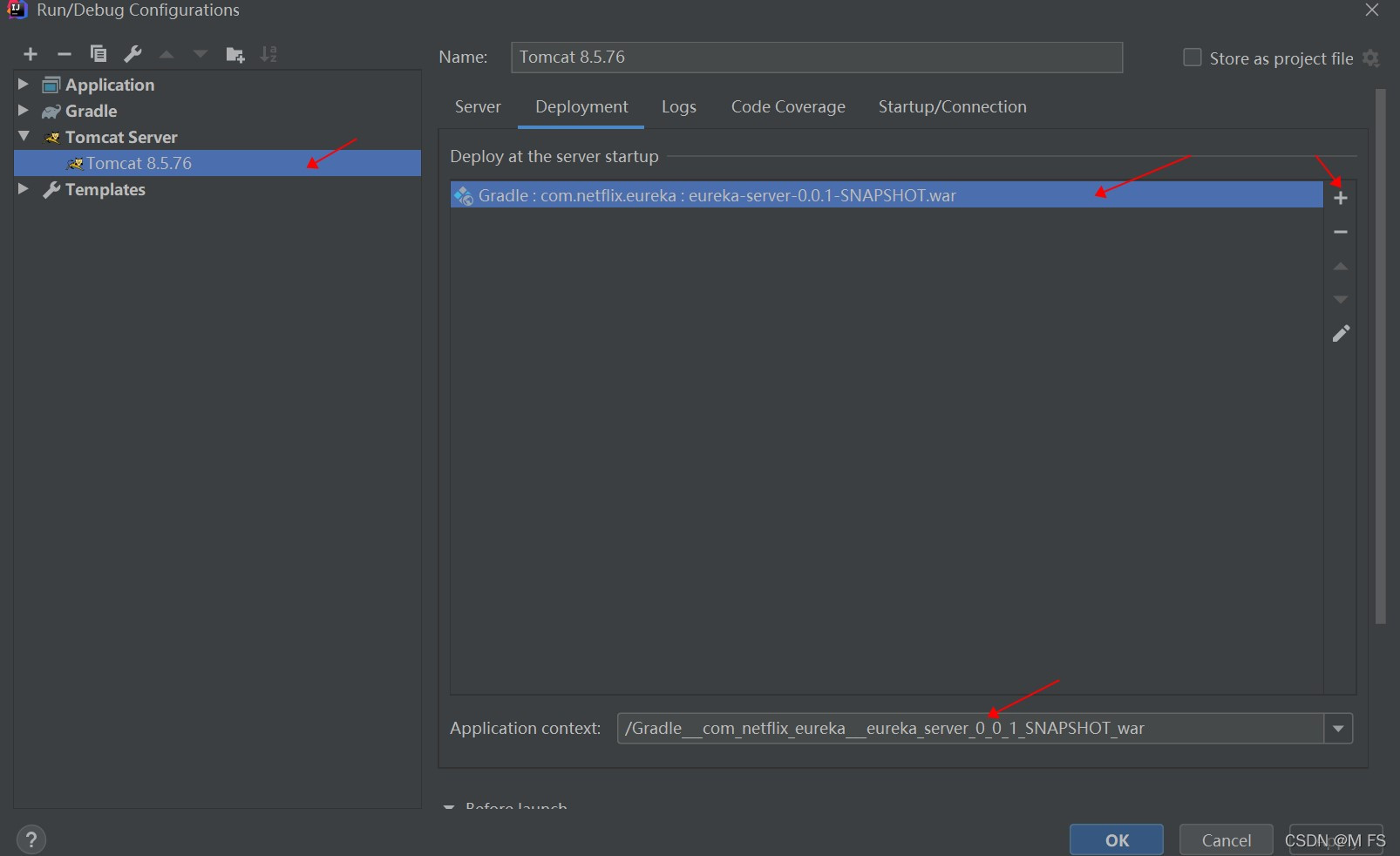
Task: Select Tomcat 8.5.76 configuration
Action: 217,163
